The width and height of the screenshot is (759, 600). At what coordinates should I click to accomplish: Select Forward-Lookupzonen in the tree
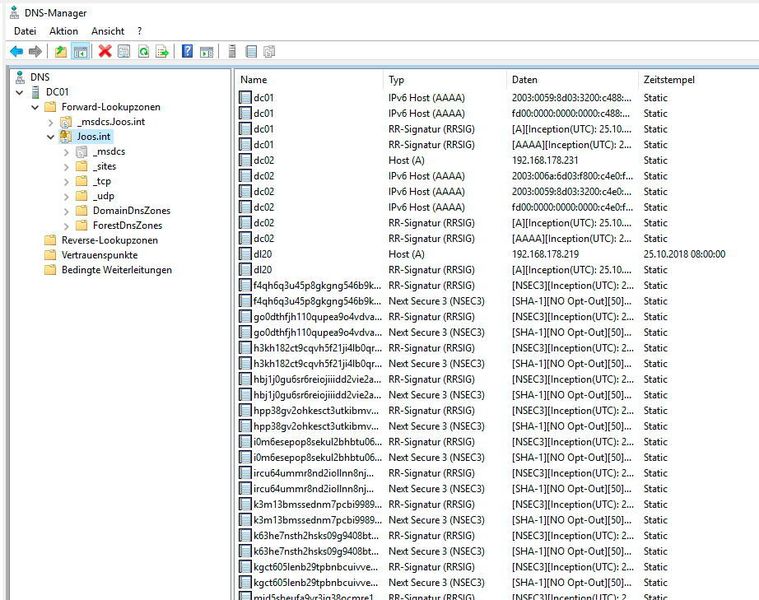click(x=111, y=107)
